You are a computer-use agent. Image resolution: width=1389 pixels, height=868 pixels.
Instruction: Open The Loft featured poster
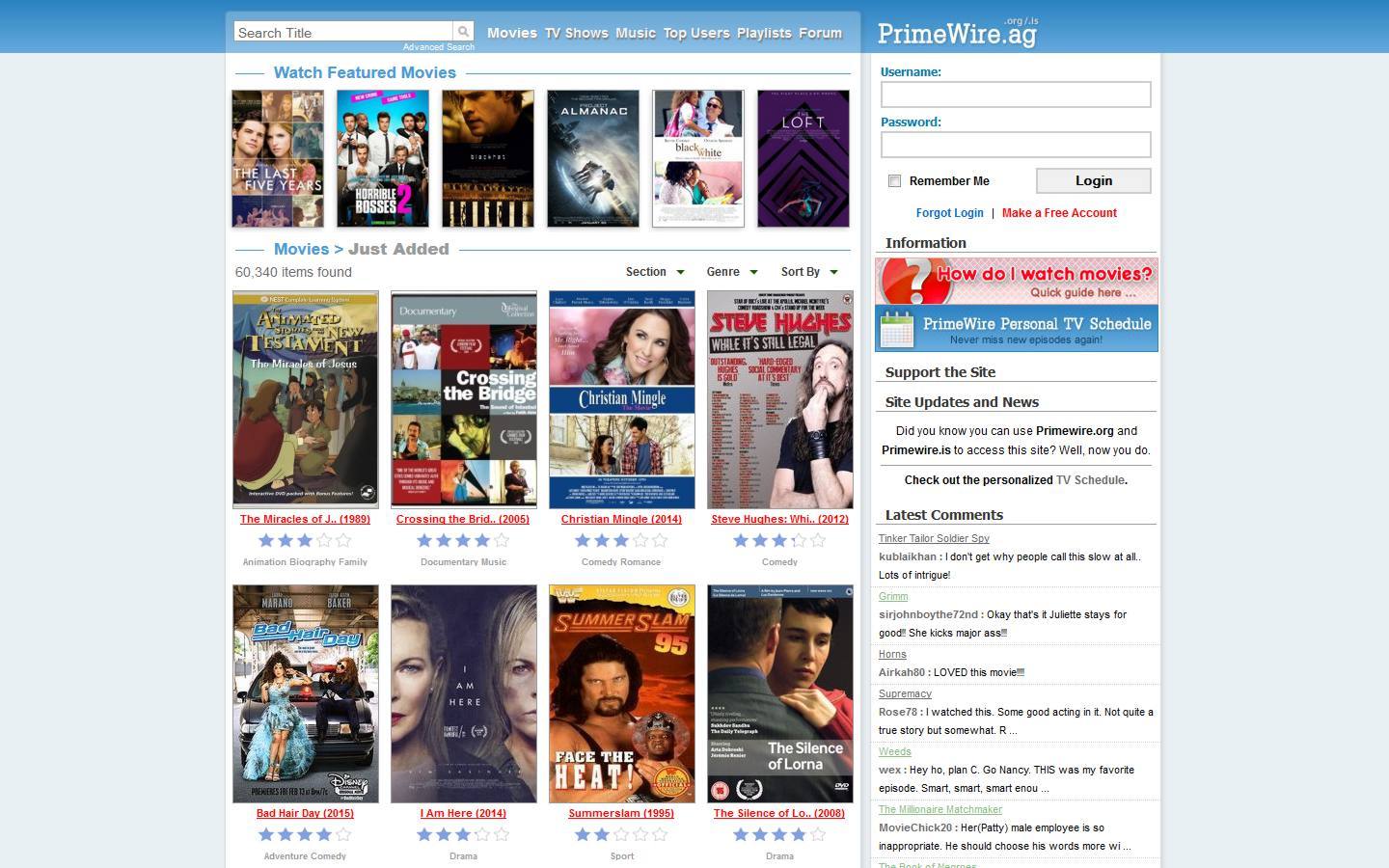pos(803,159)
